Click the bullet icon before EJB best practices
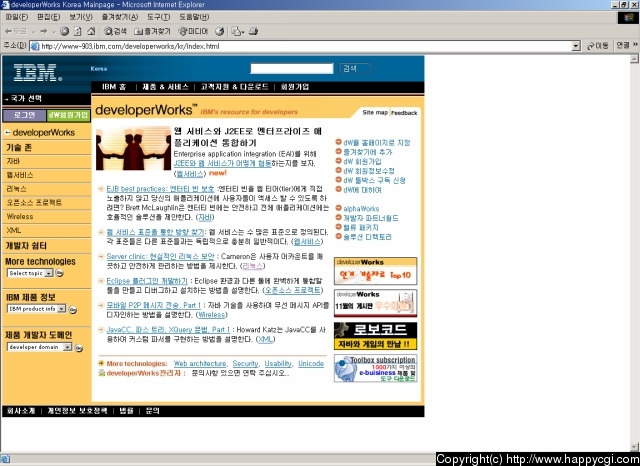 [101, 189]
